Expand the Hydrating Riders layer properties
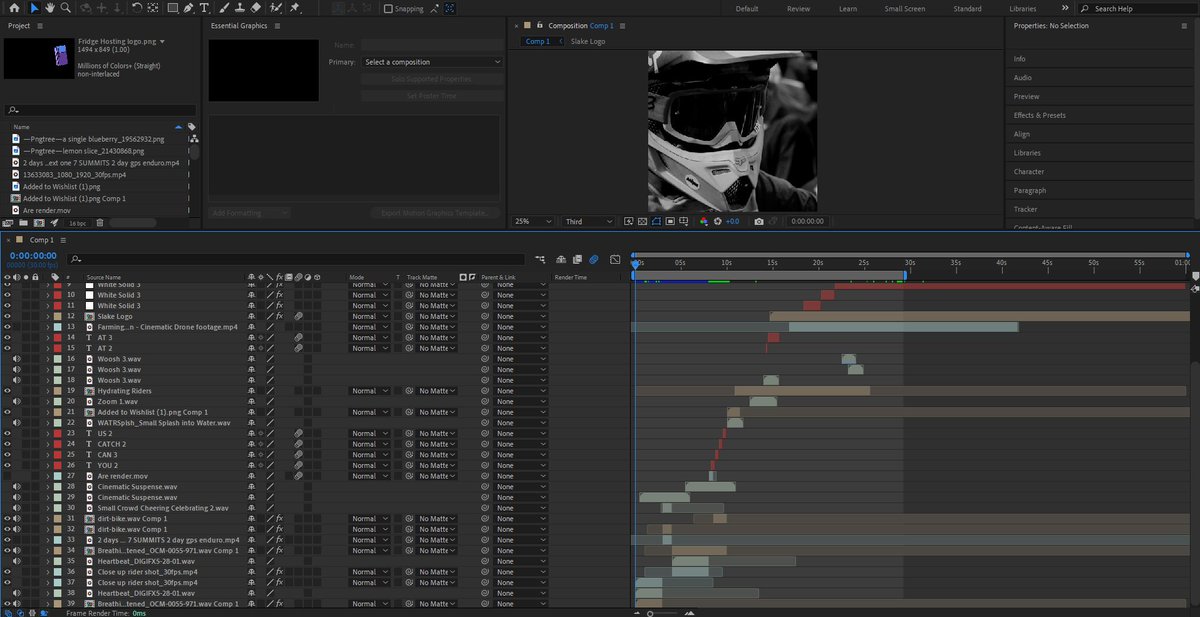The height and width of the screenshot is (617, 1200). click(x=48, y=391)
